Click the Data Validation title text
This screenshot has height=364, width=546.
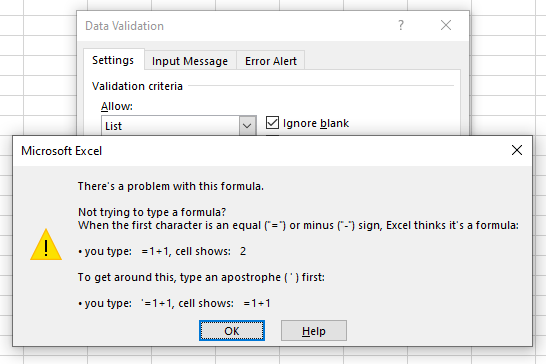point(124,26)
